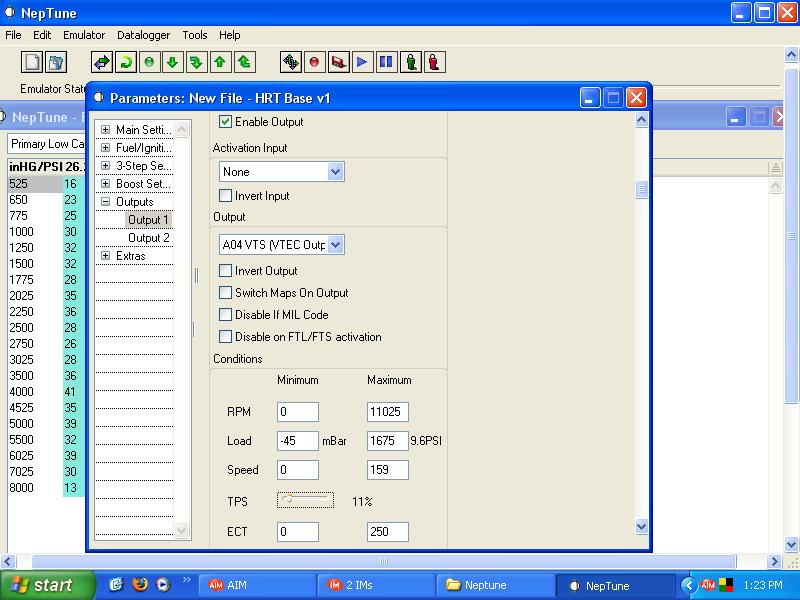
Task: Tick Disable If MIL Code
Action: click(225, 314)
